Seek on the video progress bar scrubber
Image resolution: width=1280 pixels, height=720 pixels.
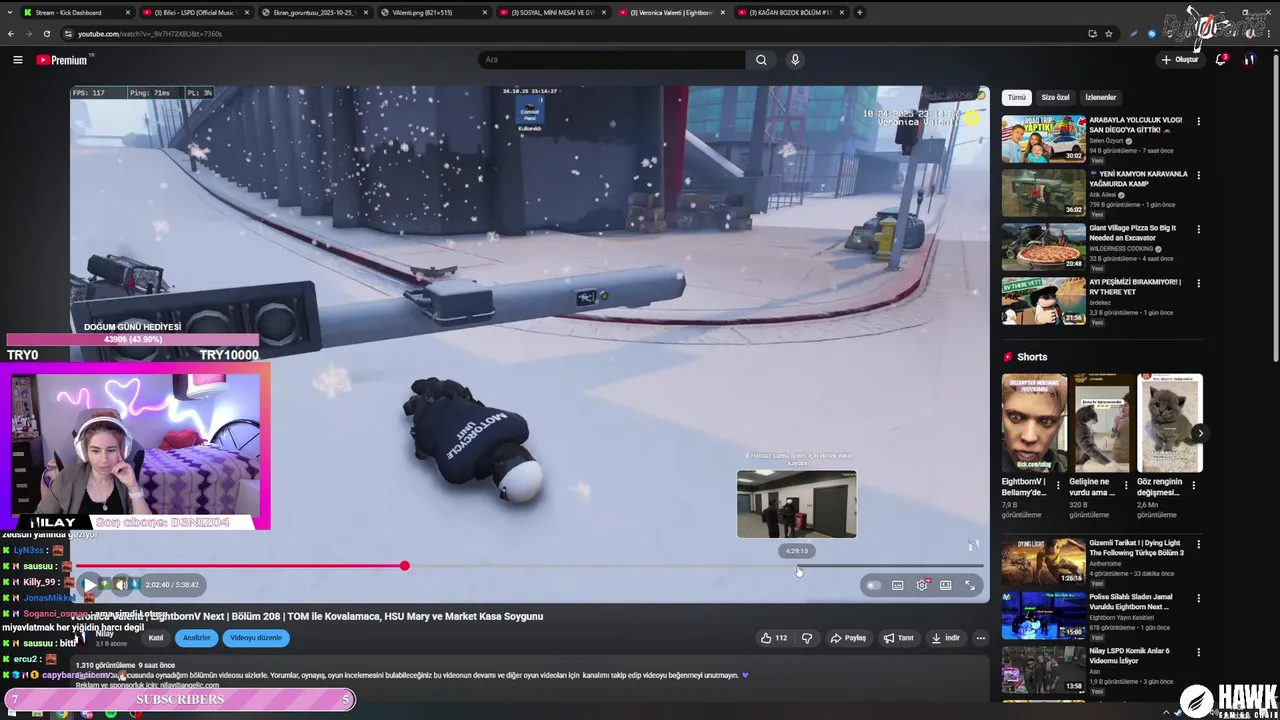click(404, 566)
